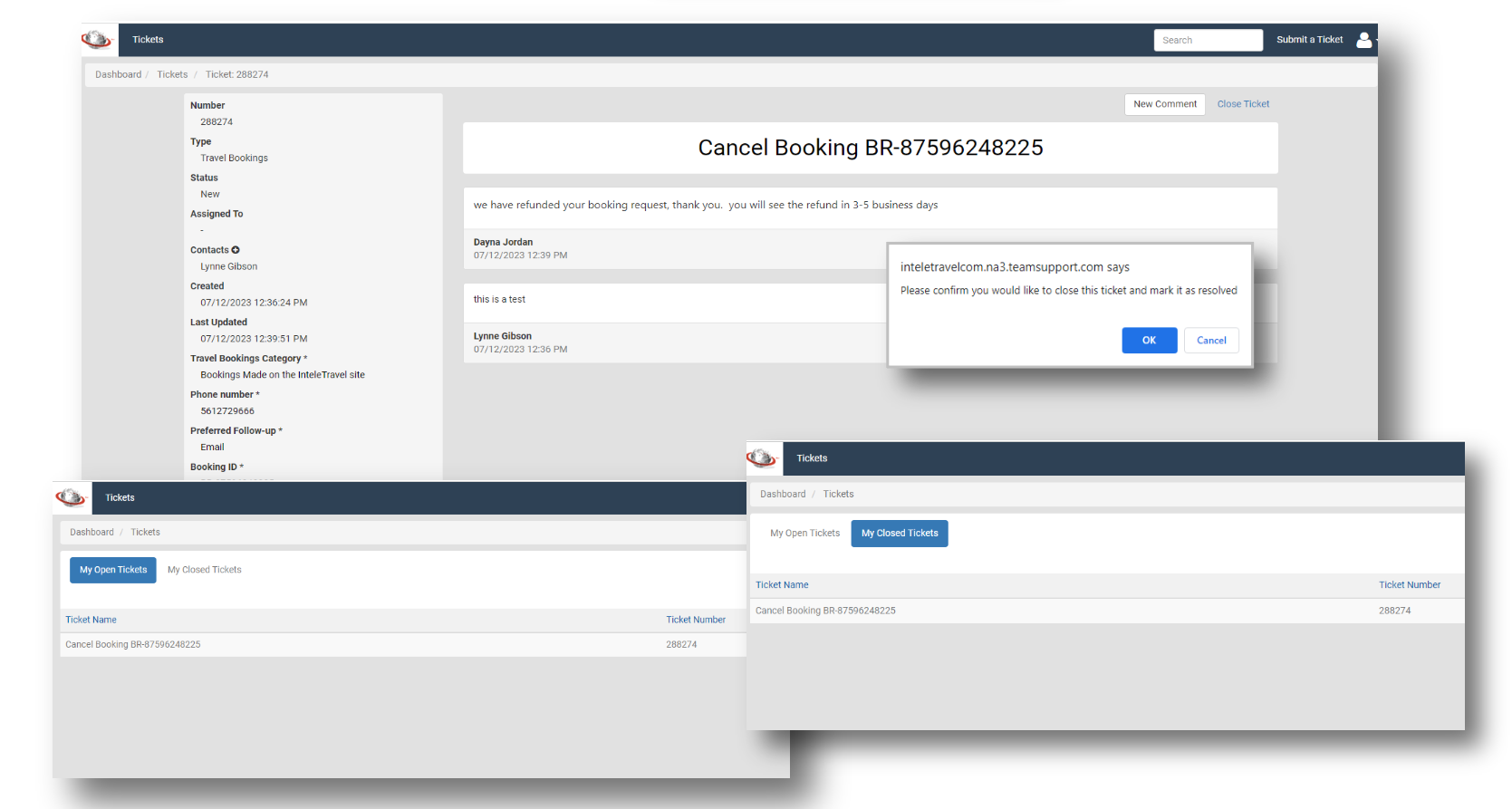
Task: Cancel the close ticket confirmation dialog
Action: [1211, 341]
